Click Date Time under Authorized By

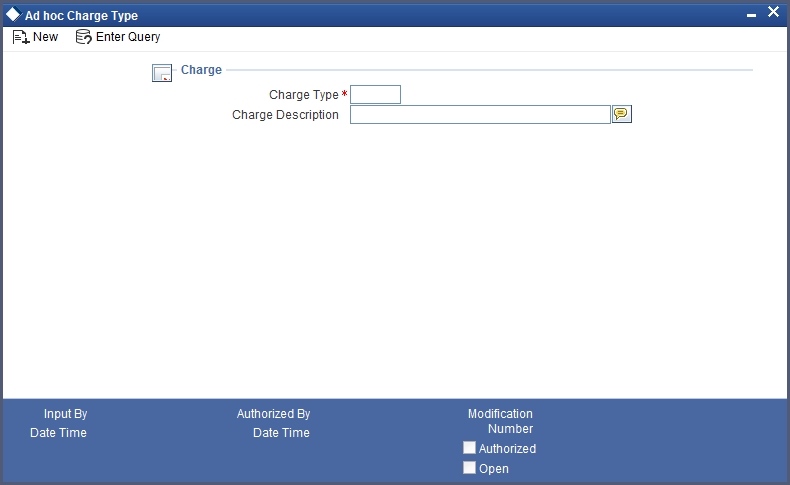[281, 433]
